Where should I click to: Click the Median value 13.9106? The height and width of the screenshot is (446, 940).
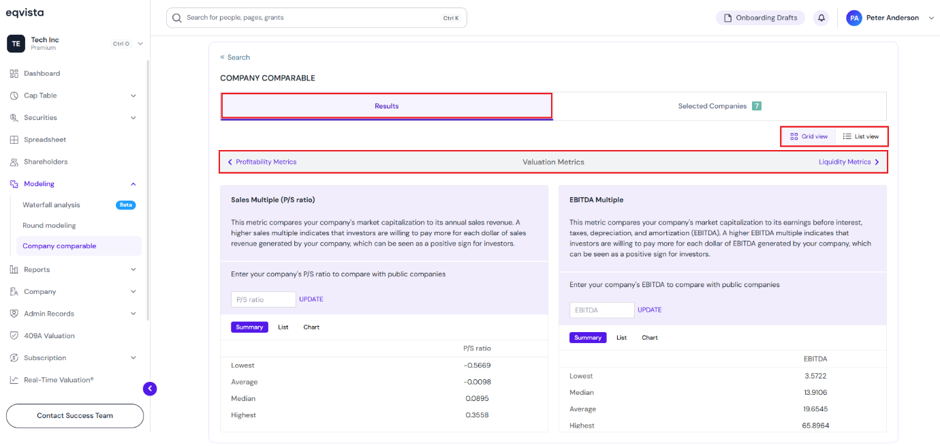pyautogui.click(x=817, y=393)
